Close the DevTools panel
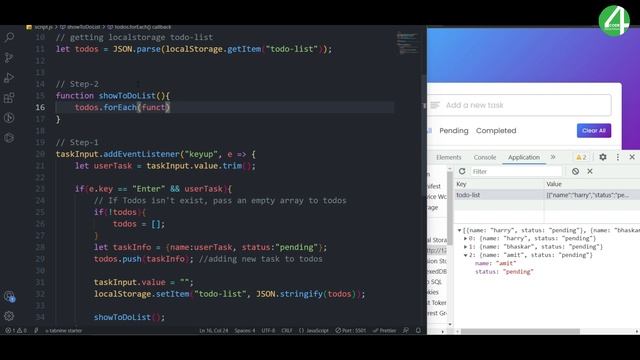The image size is (640, 360). point(632,157)
